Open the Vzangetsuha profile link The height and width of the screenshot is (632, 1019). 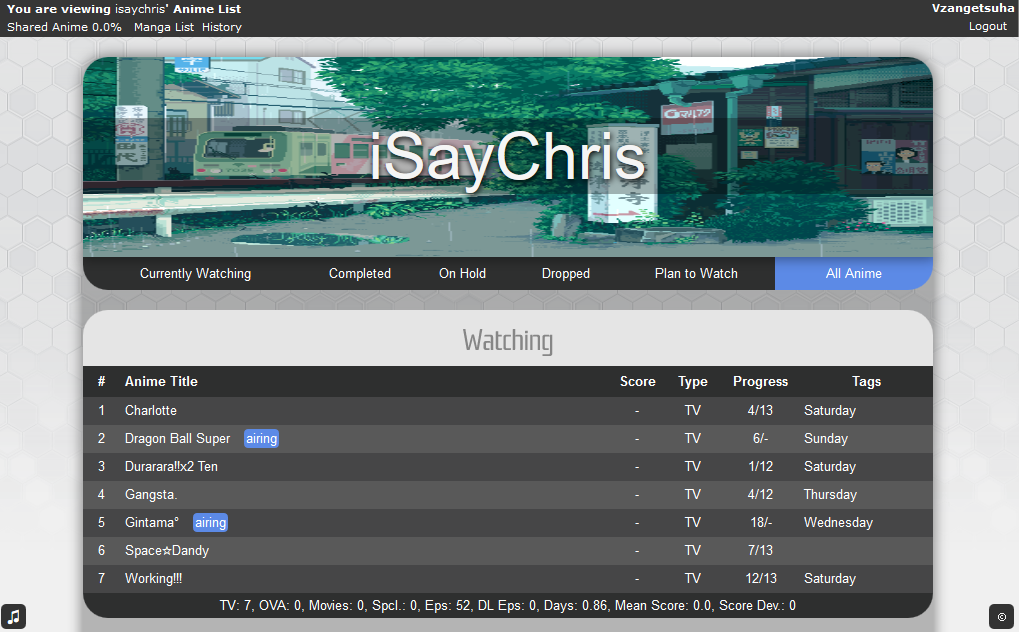coord(973,8)
